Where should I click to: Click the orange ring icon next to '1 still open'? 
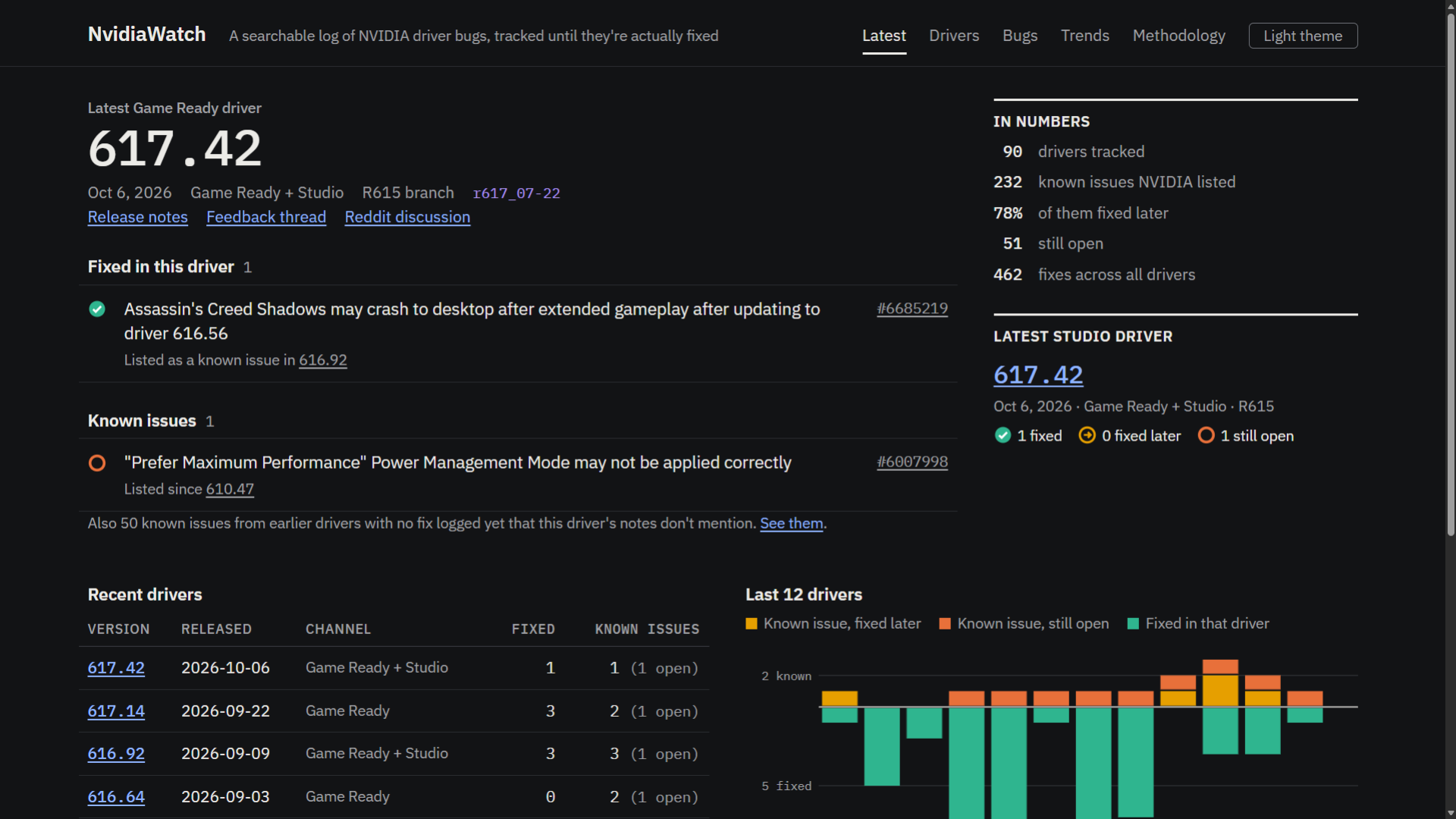(x=1206, y=435)
